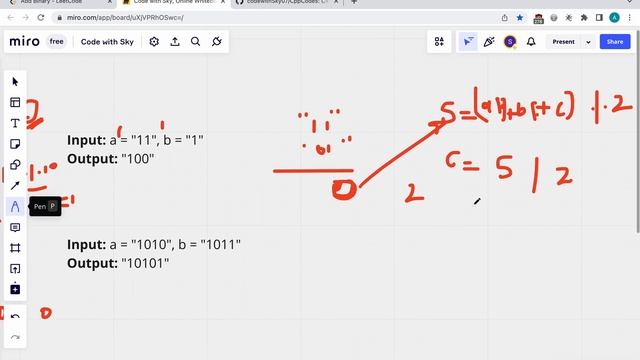This screenshot has height=360, width=640.
Task: Open browser extensions puzzle icon
Action: tap(584, 18)
